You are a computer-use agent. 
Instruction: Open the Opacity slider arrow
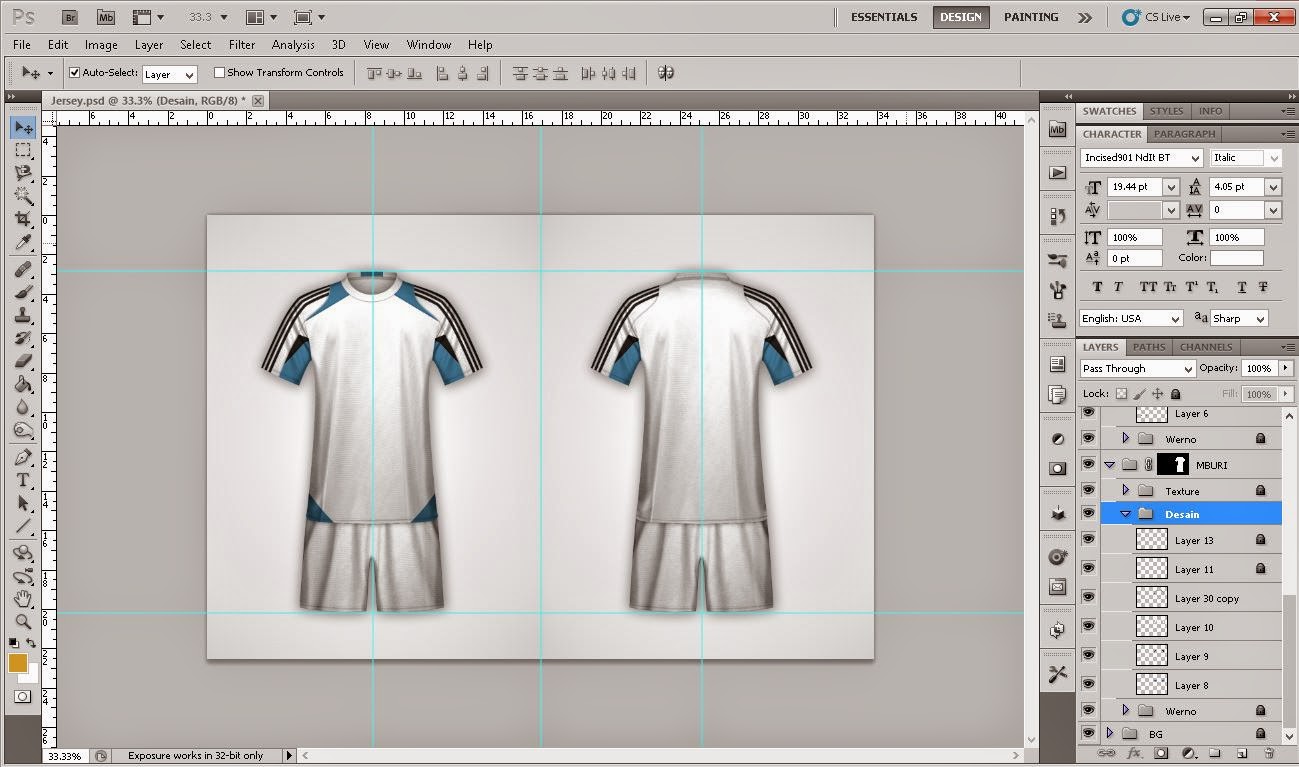click(1285, 368)
